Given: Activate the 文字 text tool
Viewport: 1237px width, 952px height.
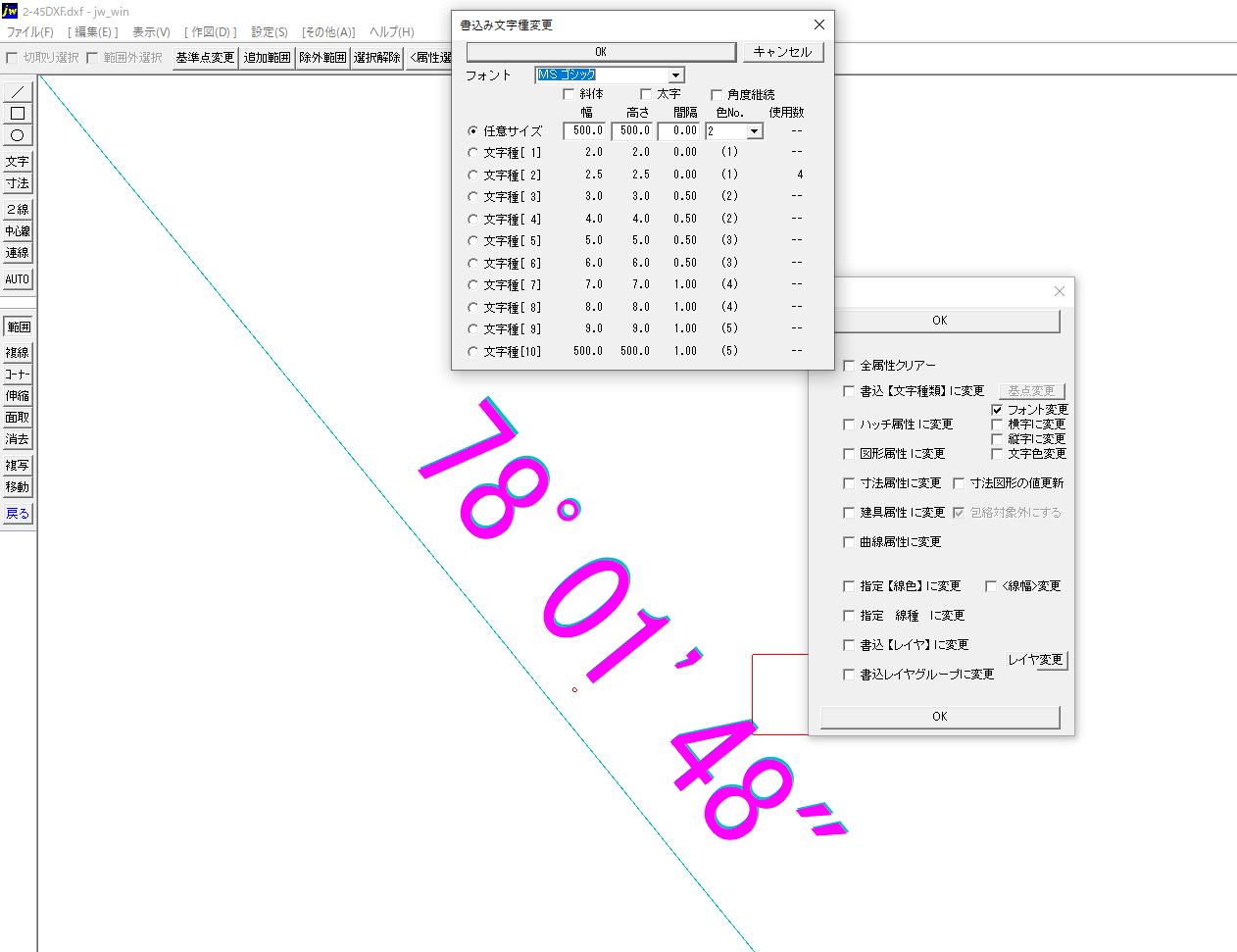Looking at the screenshot, I should tap(18, 162).
